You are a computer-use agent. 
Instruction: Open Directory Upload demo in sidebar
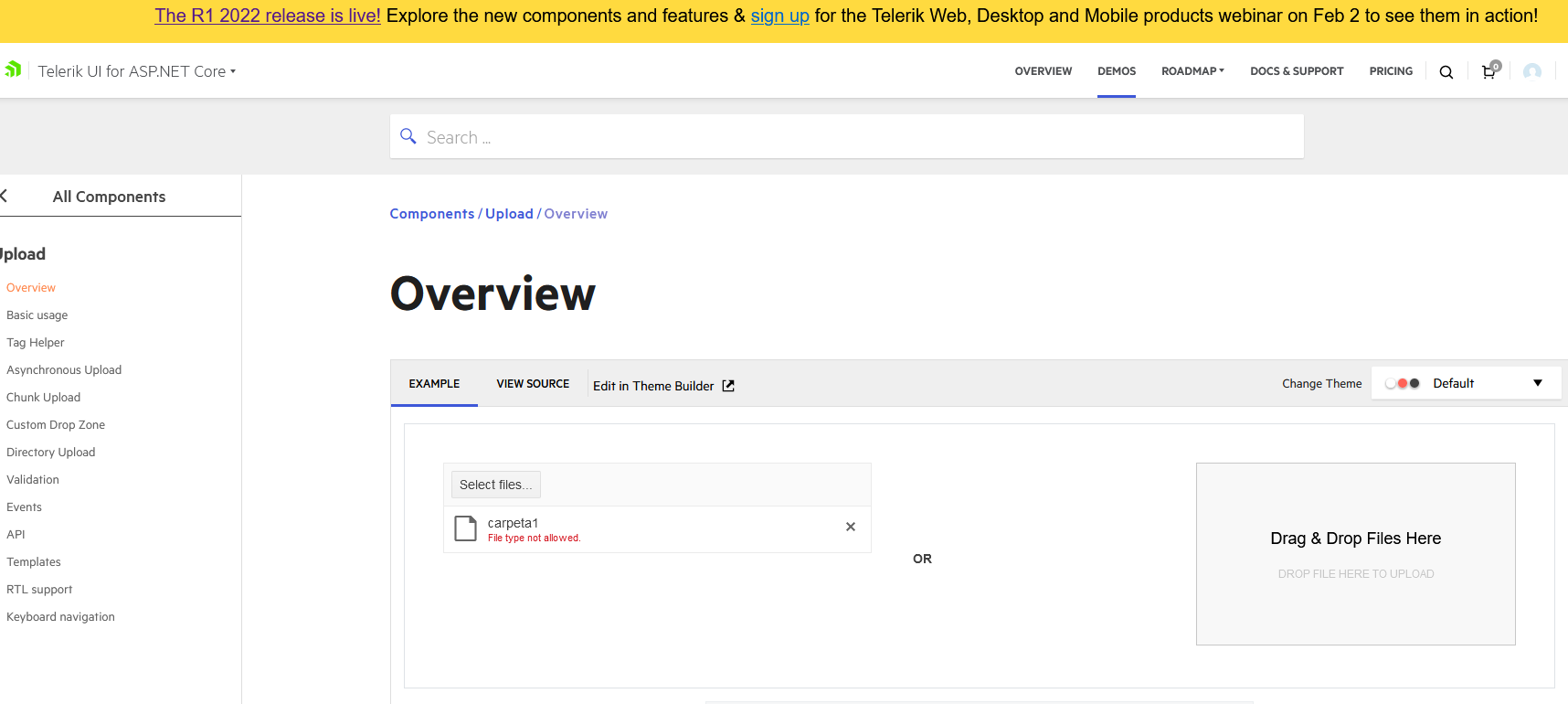51,453
